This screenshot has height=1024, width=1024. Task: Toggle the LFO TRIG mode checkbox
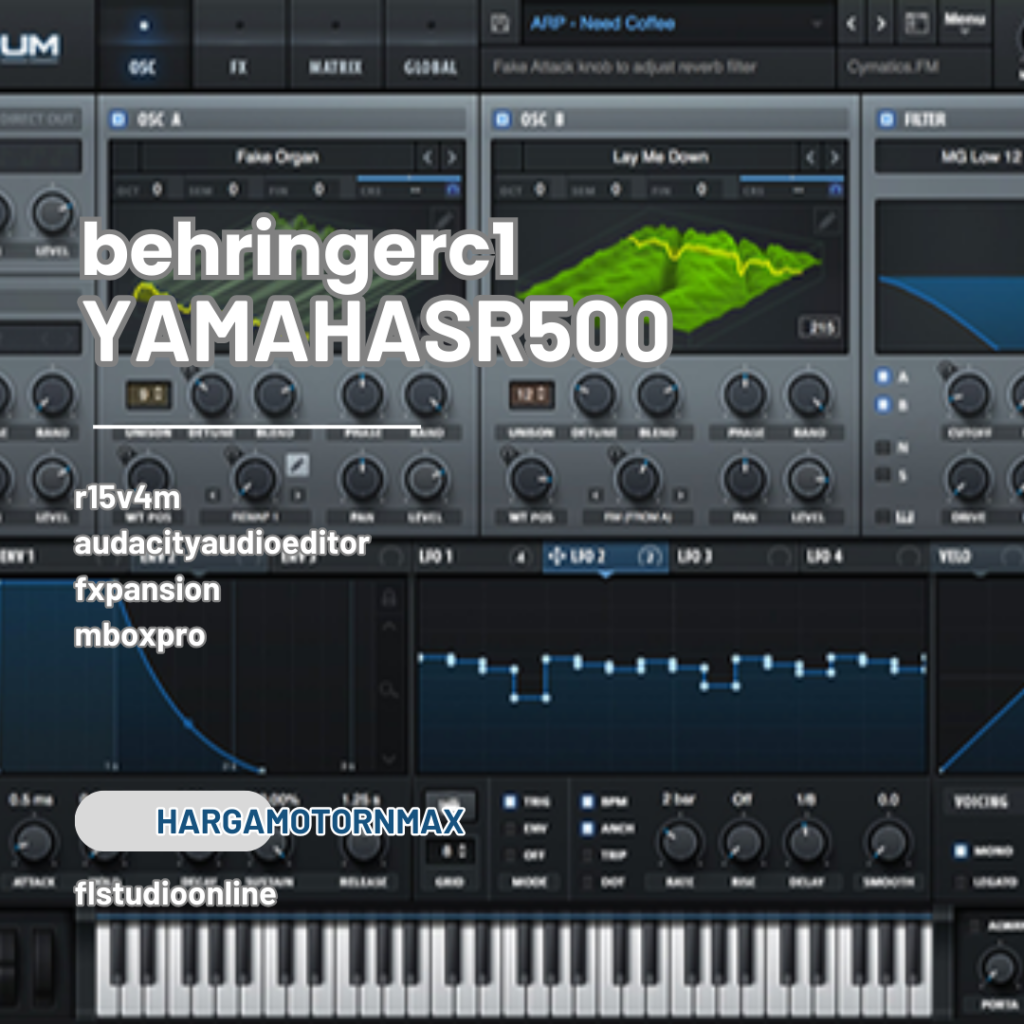coord(510,801)
